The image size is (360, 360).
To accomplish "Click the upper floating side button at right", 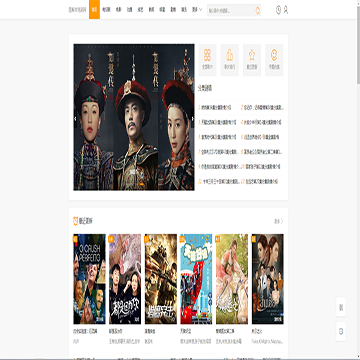I will tap(341, 307).
